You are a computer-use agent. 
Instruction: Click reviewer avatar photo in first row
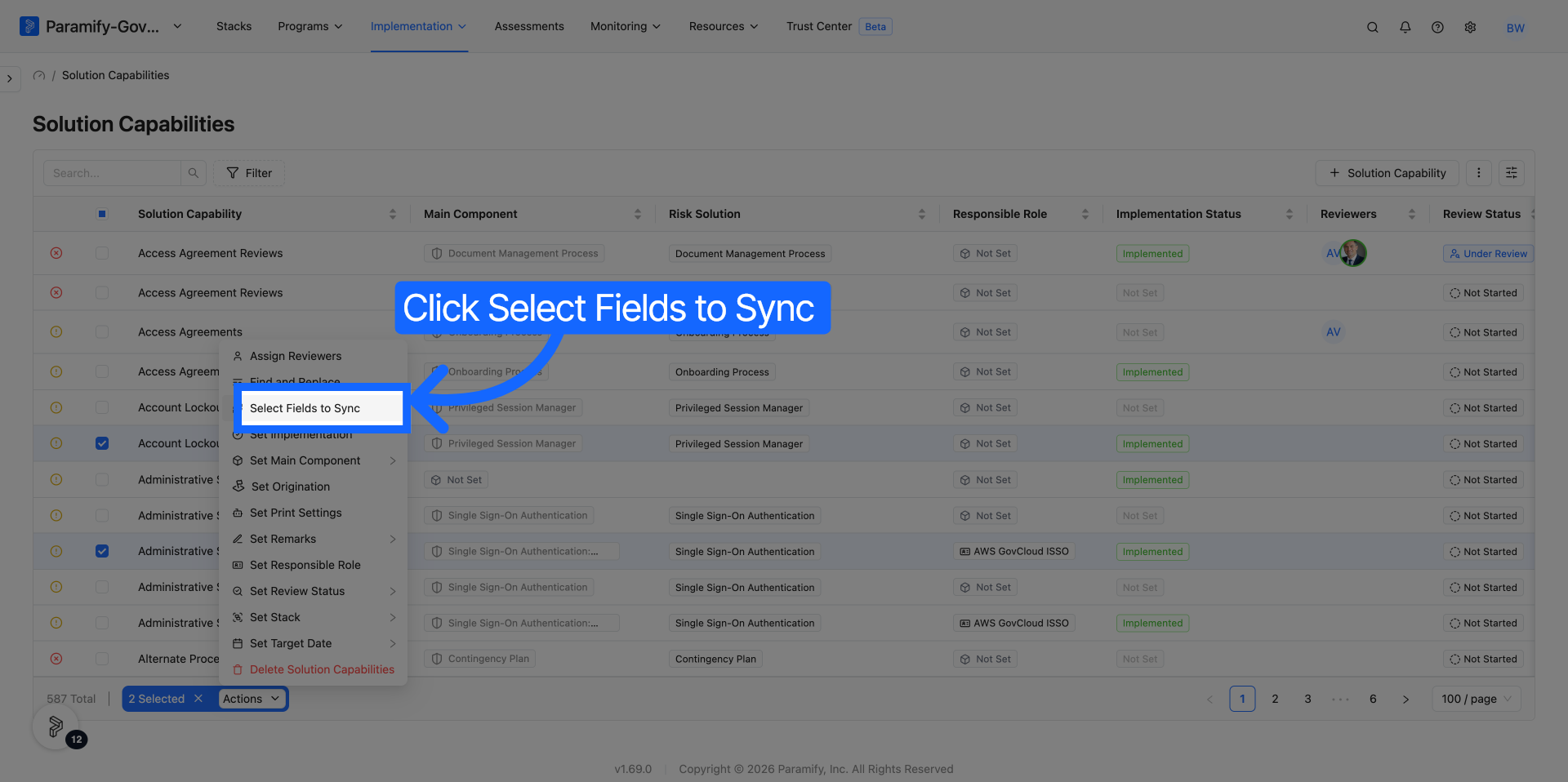(1353, 253)
